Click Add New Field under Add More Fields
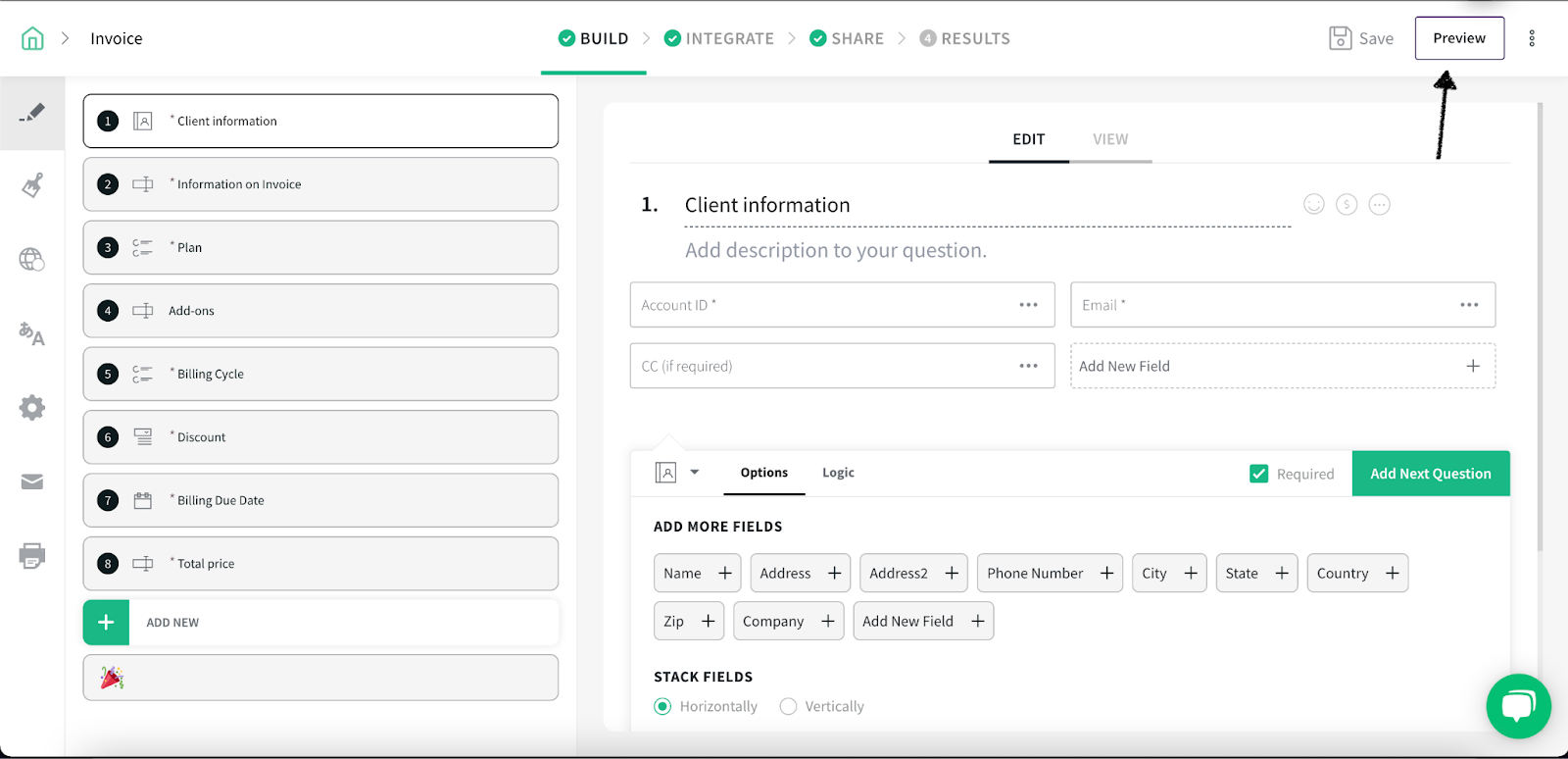The height and width of the screenshot is (759, 1568). pyautogui.click(x=923, y=621)
